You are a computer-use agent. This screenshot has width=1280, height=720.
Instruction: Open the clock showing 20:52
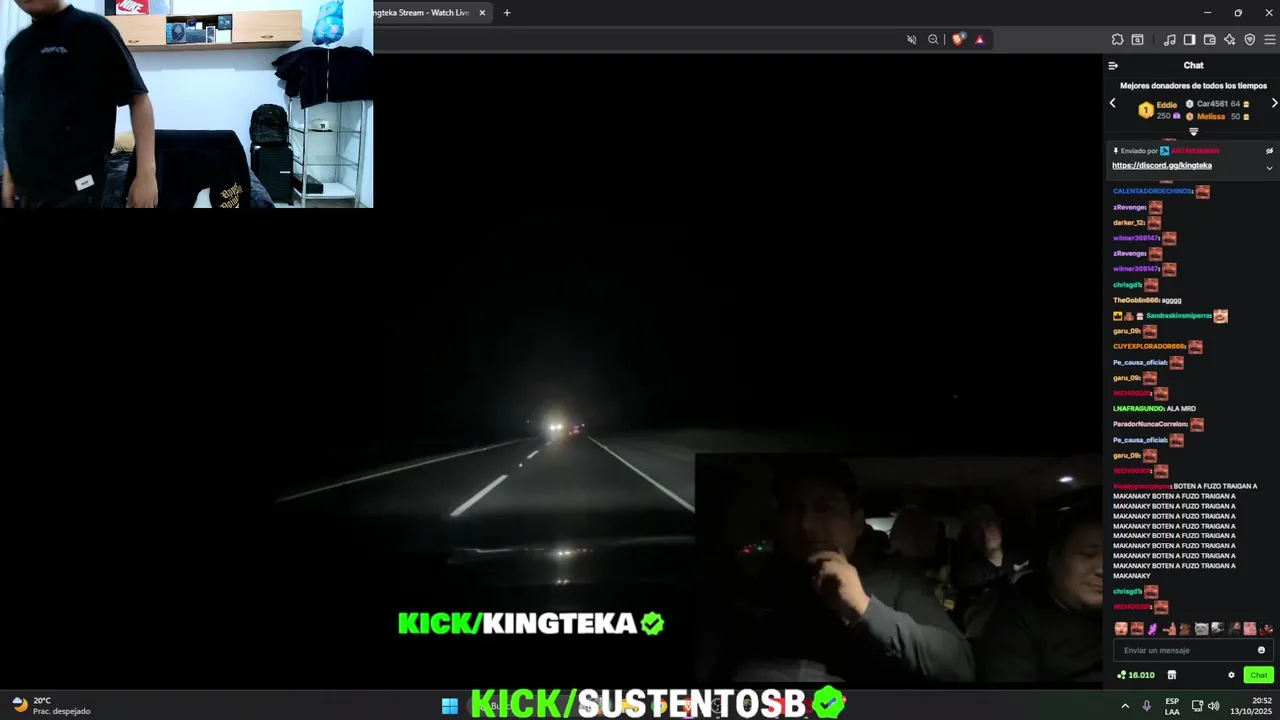pos(1250,706)
